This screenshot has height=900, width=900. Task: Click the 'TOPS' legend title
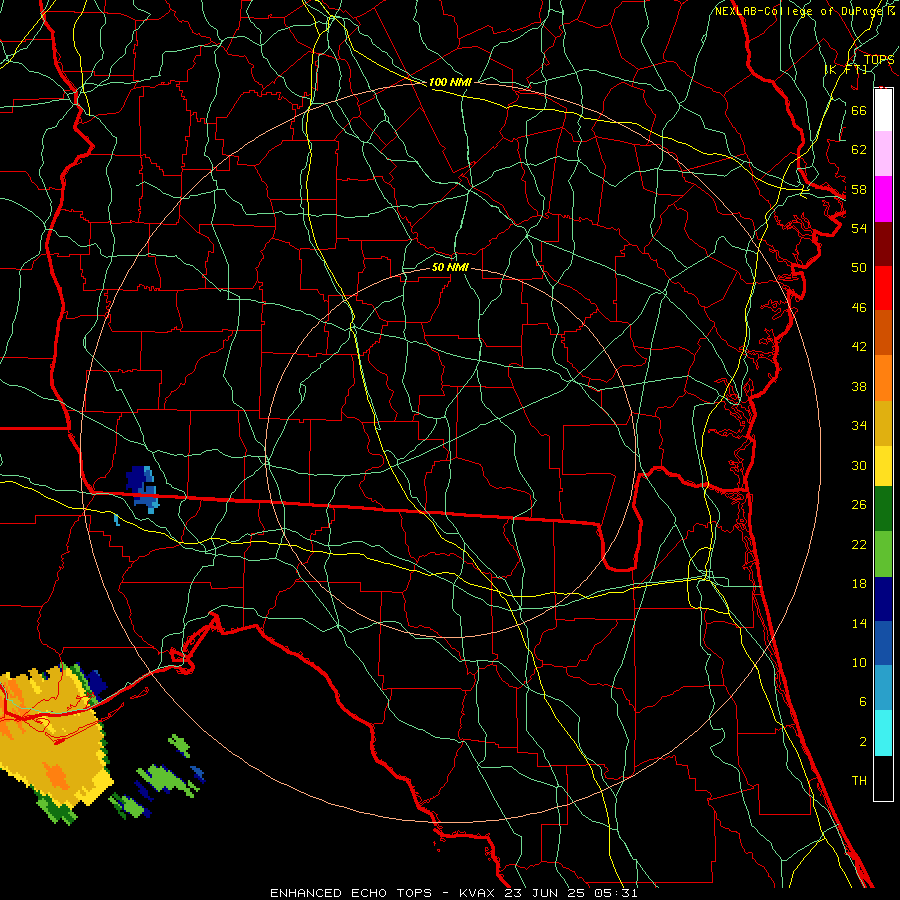[x=879, y=59]
